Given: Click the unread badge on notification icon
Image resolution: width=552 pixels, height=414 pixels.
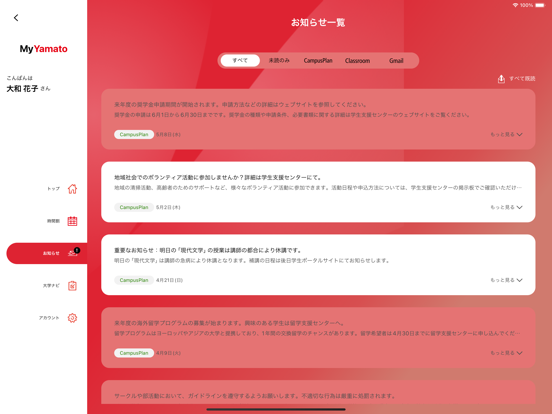Looking at the screenshot, I should coord(77,250).
